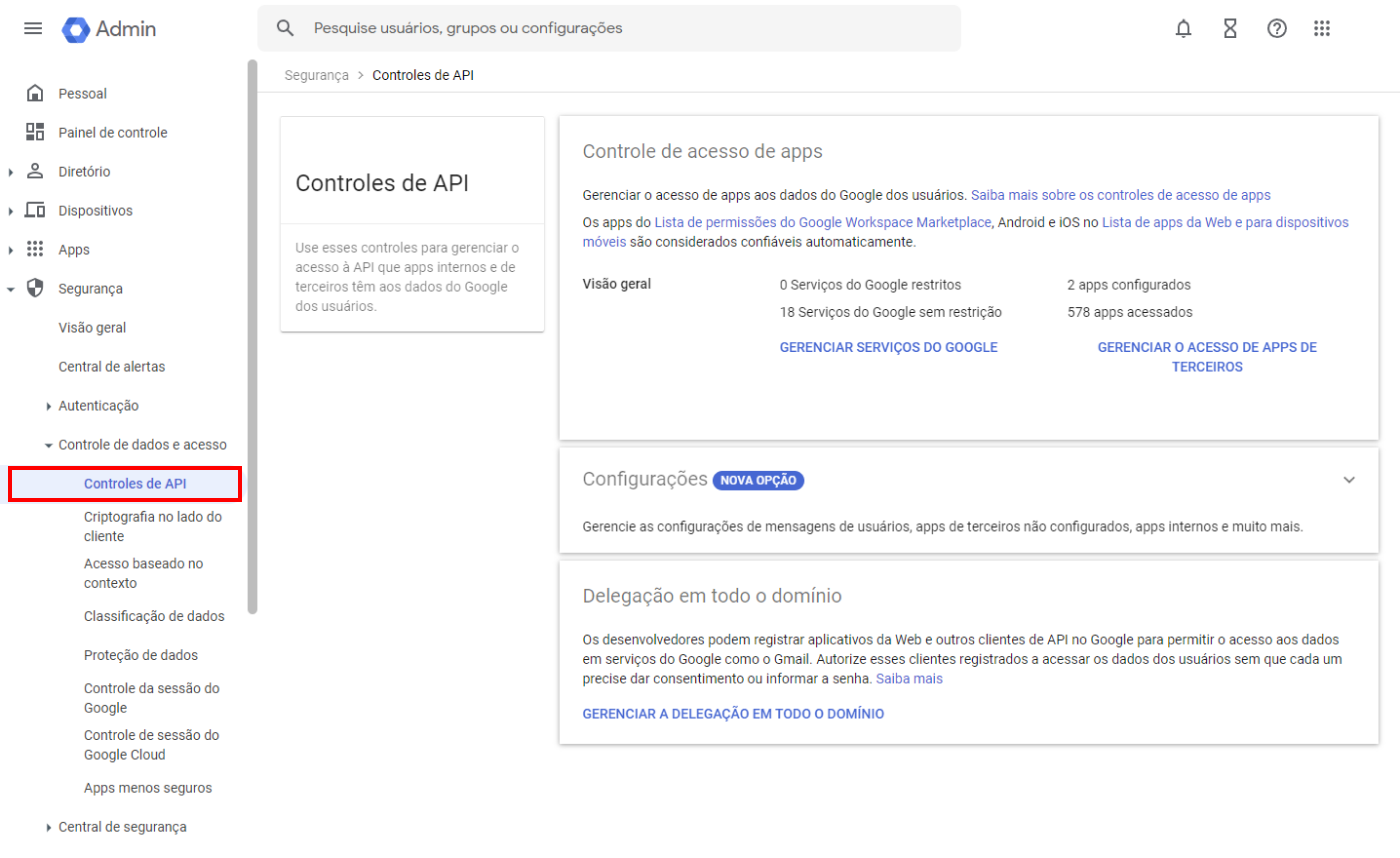The width and height of the screenshot is (1400, 858).
Task: Click the NOVA OPÇÃO badge
Action: pos(758,480)
